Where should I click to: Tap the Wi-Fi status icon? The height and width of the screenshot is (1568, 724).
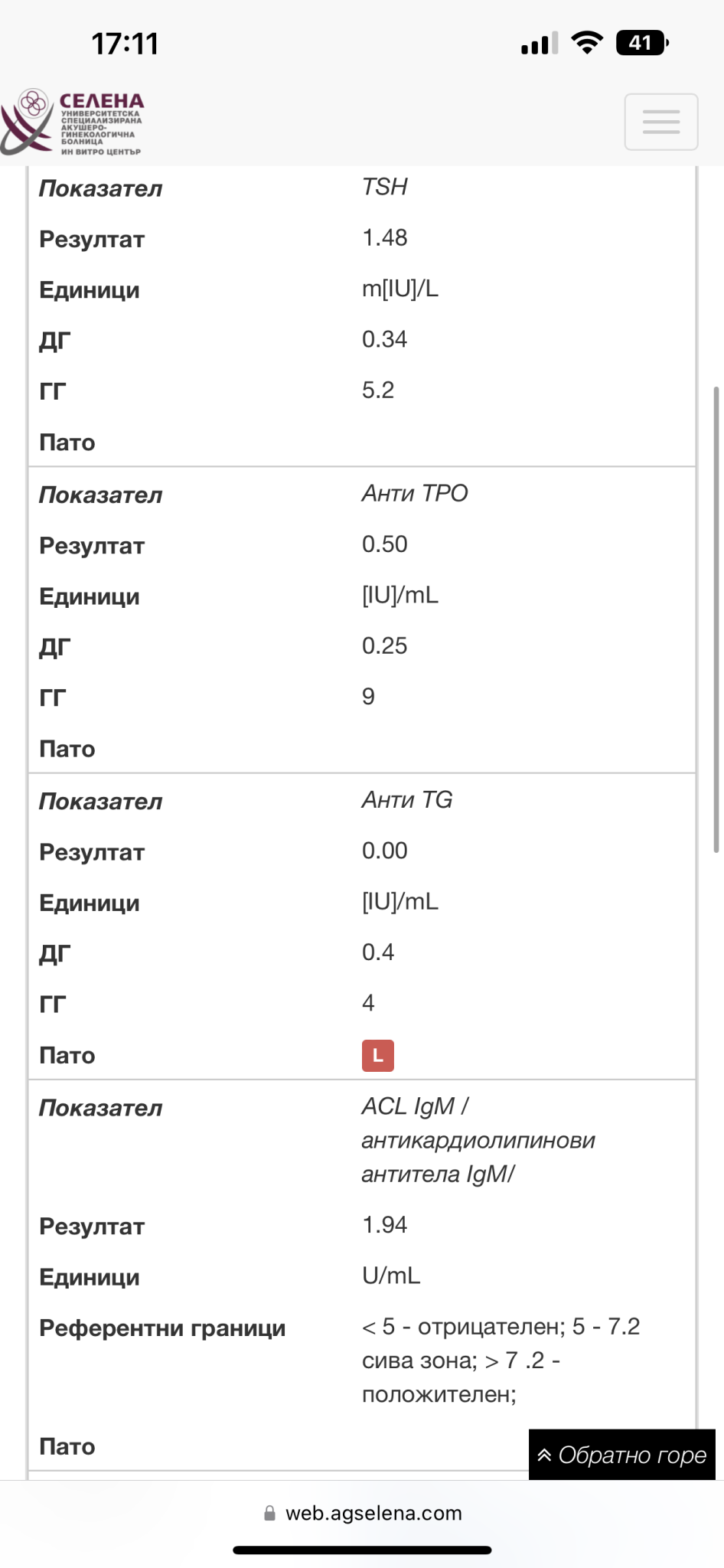tap(587, 43)
